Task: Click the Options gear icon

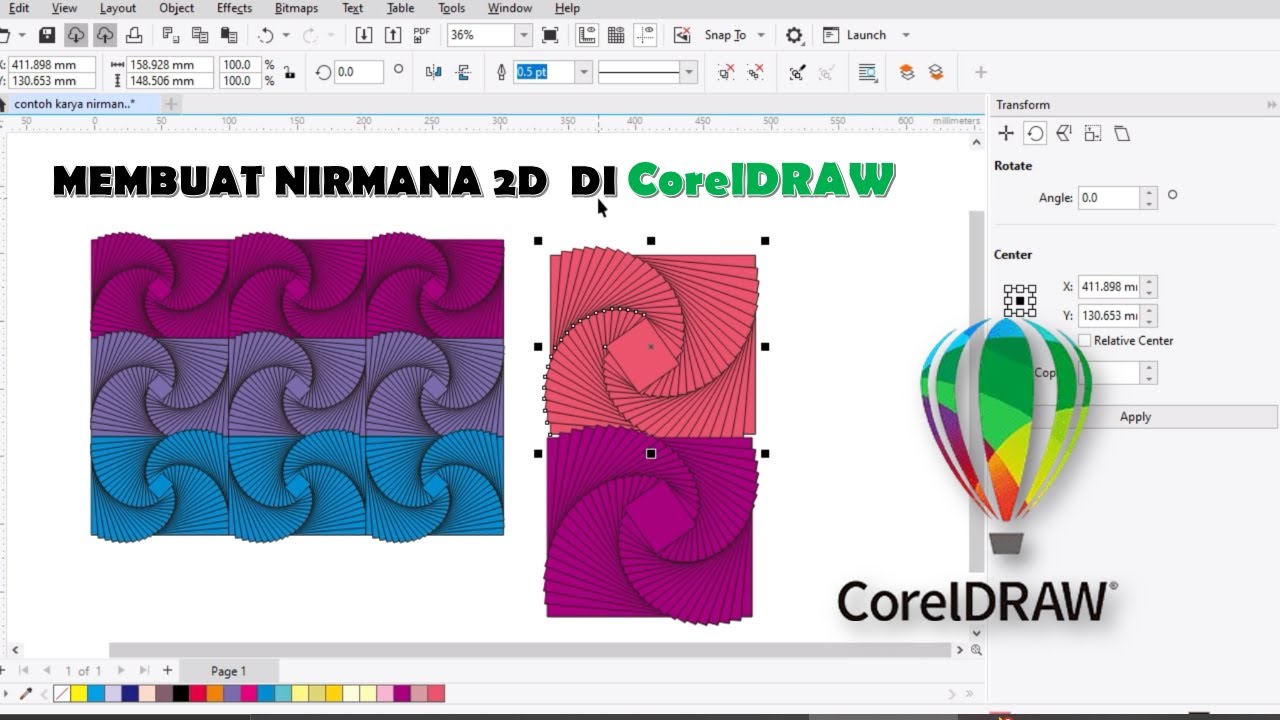Action: coord(794,35)
